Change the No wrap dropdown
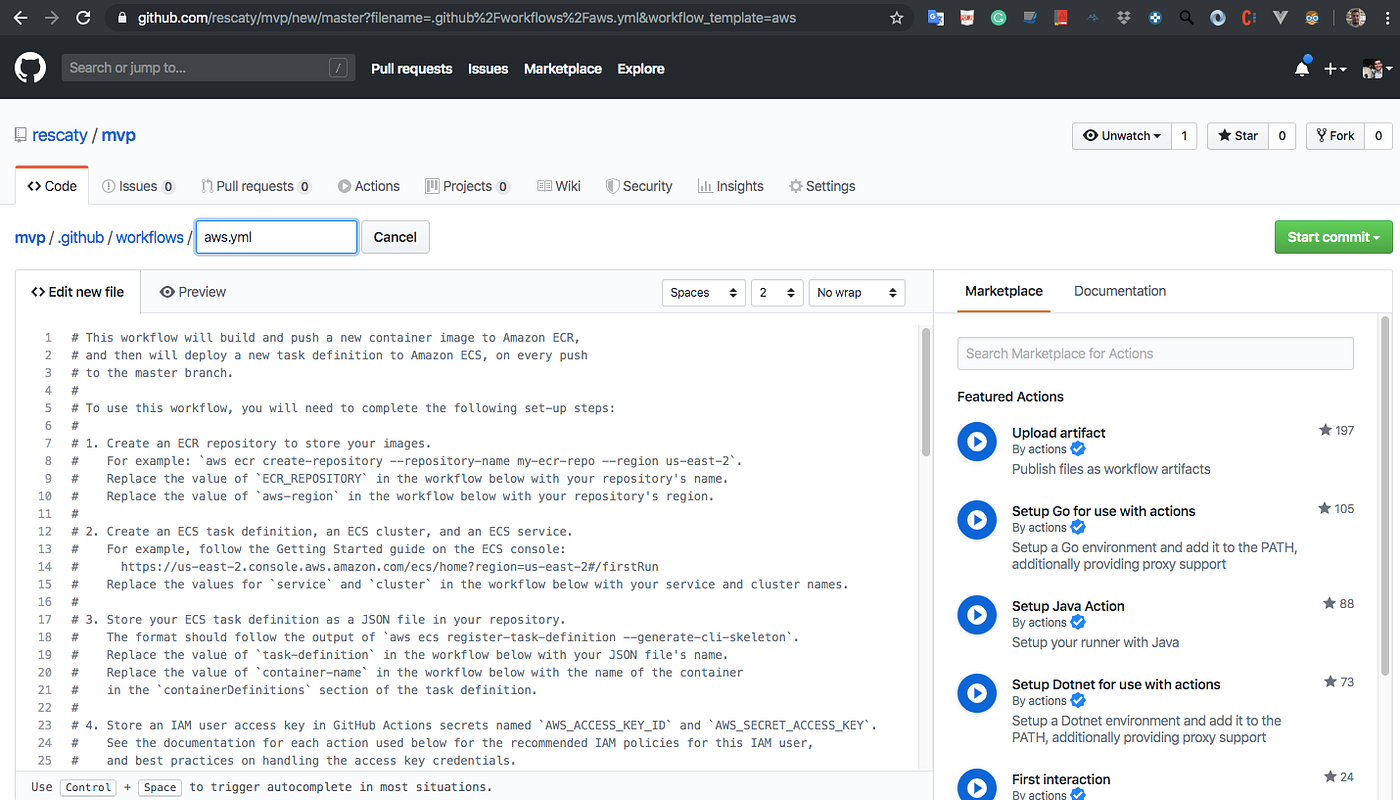1400x800 pixels. [x=856, y=292]
